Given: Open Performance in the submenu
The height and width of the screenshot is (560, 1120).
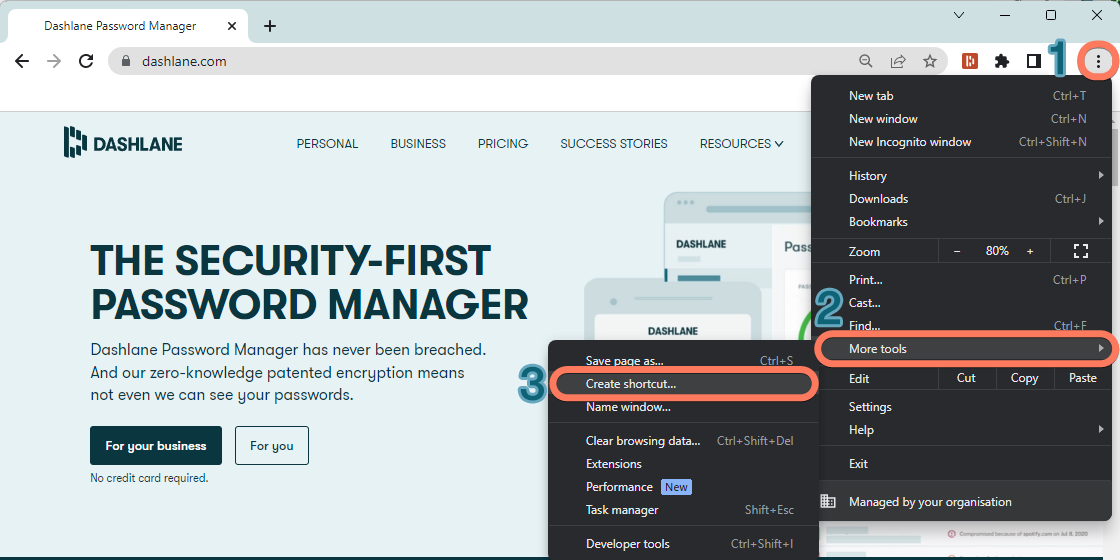Looking at the screenshot, I should (x=683, y=486).
